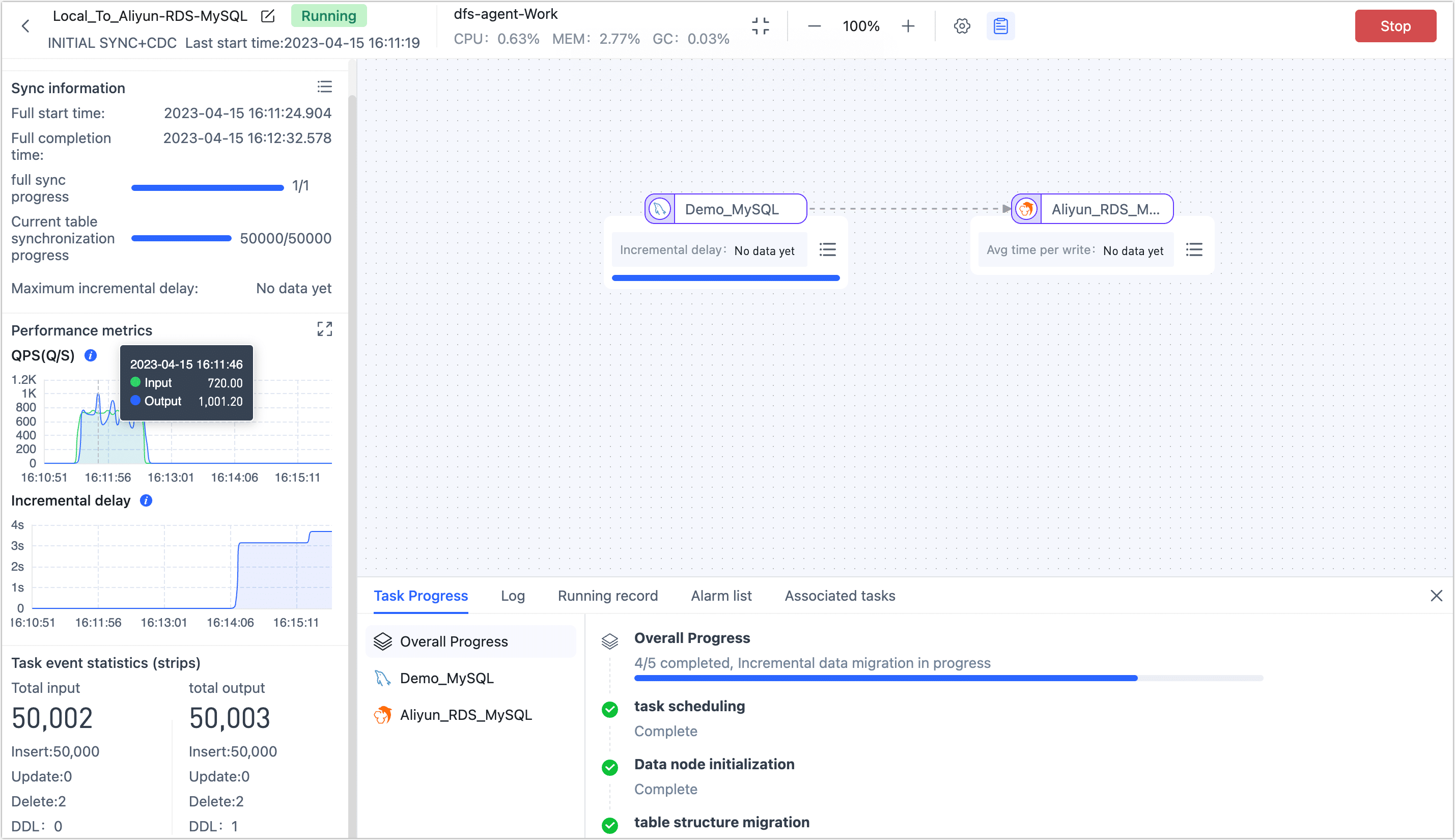Screen dimensions: 1455x840
Task: Click the MySQL icon on Demo_MySQL node
Action: [x=659, y=208]
